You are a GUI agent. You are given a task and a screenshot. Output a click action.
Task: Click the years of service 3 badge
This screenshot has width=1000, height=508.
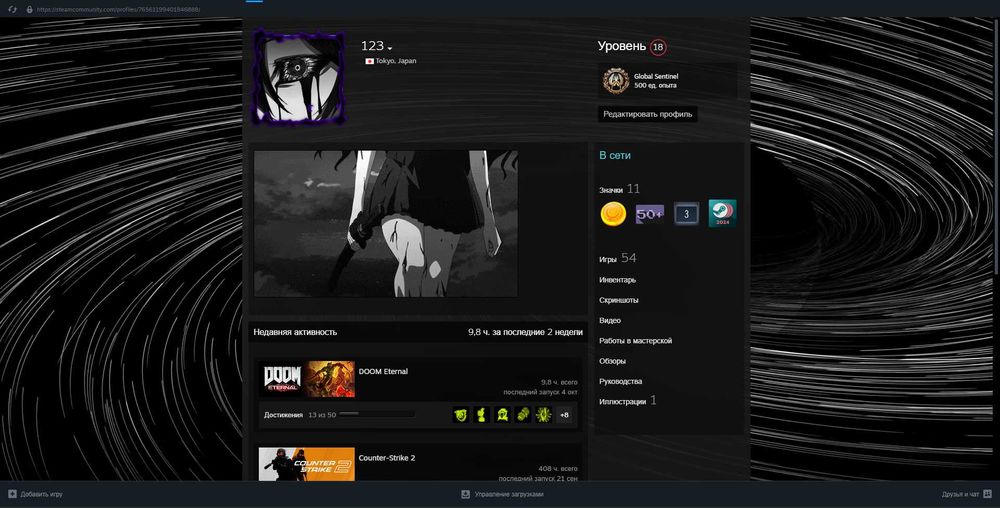click(686, 214)
